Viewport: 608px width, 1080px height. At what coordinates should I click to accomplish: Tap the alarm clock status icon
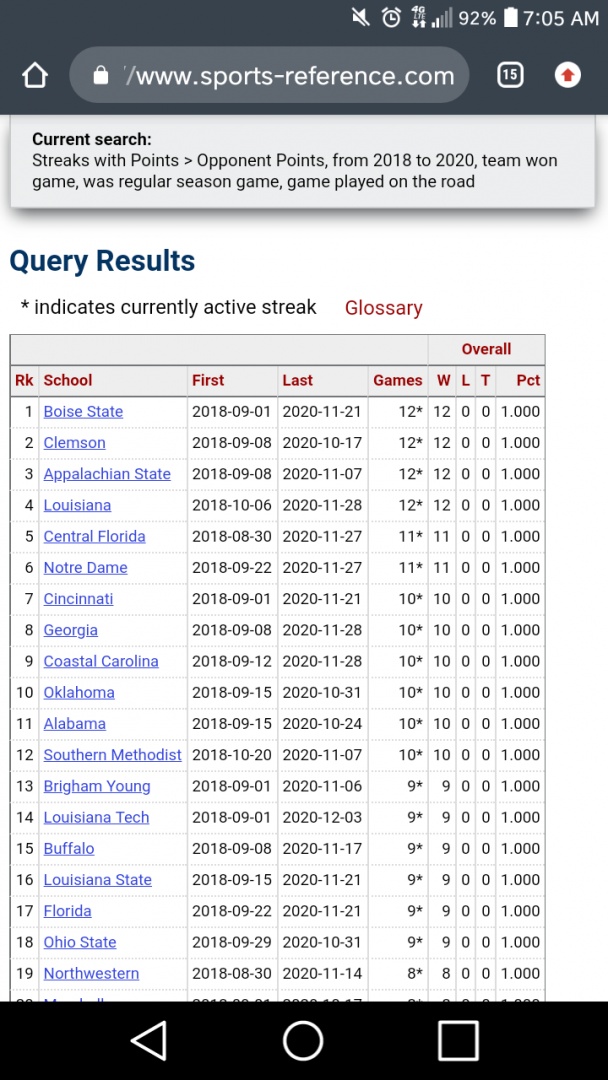391,18
